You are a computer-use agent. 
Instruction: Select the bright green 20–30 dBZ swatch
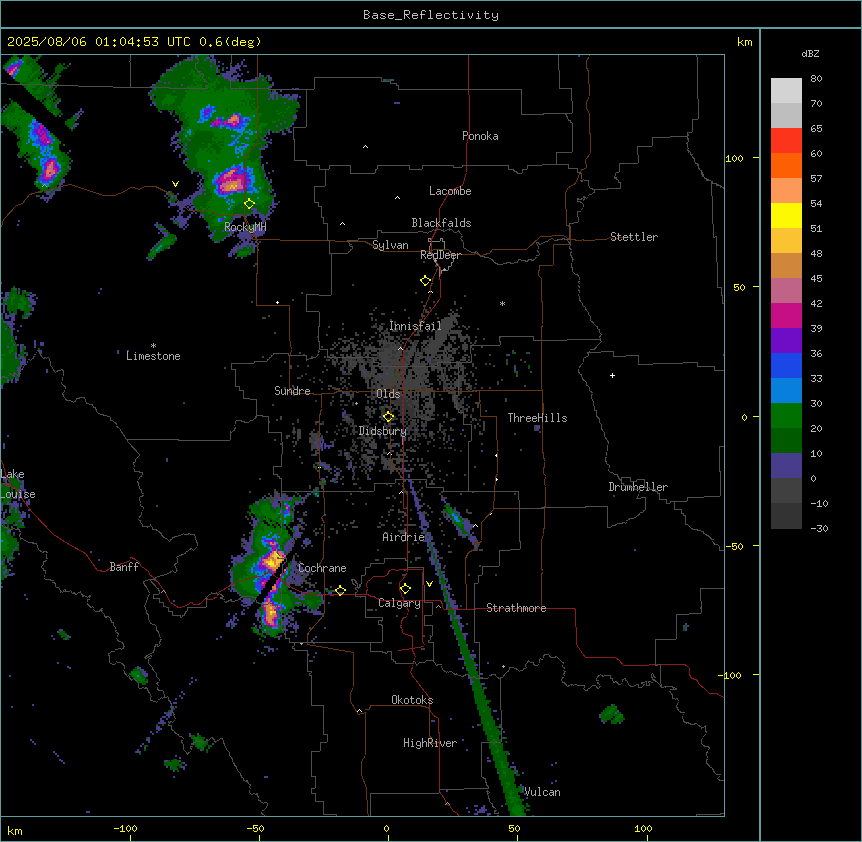click(786, 416)
